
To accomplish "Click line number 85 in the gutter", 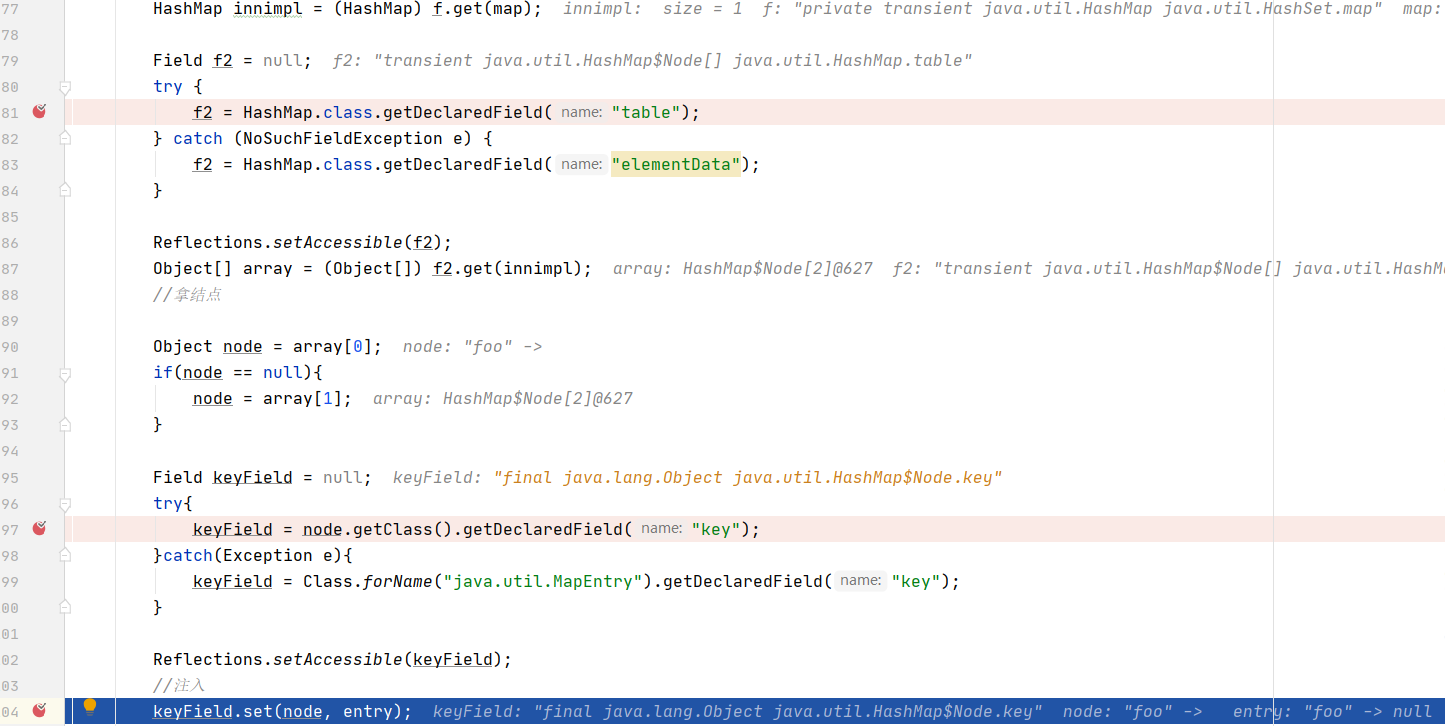I will pyautogui.click(x=9, y=216).
